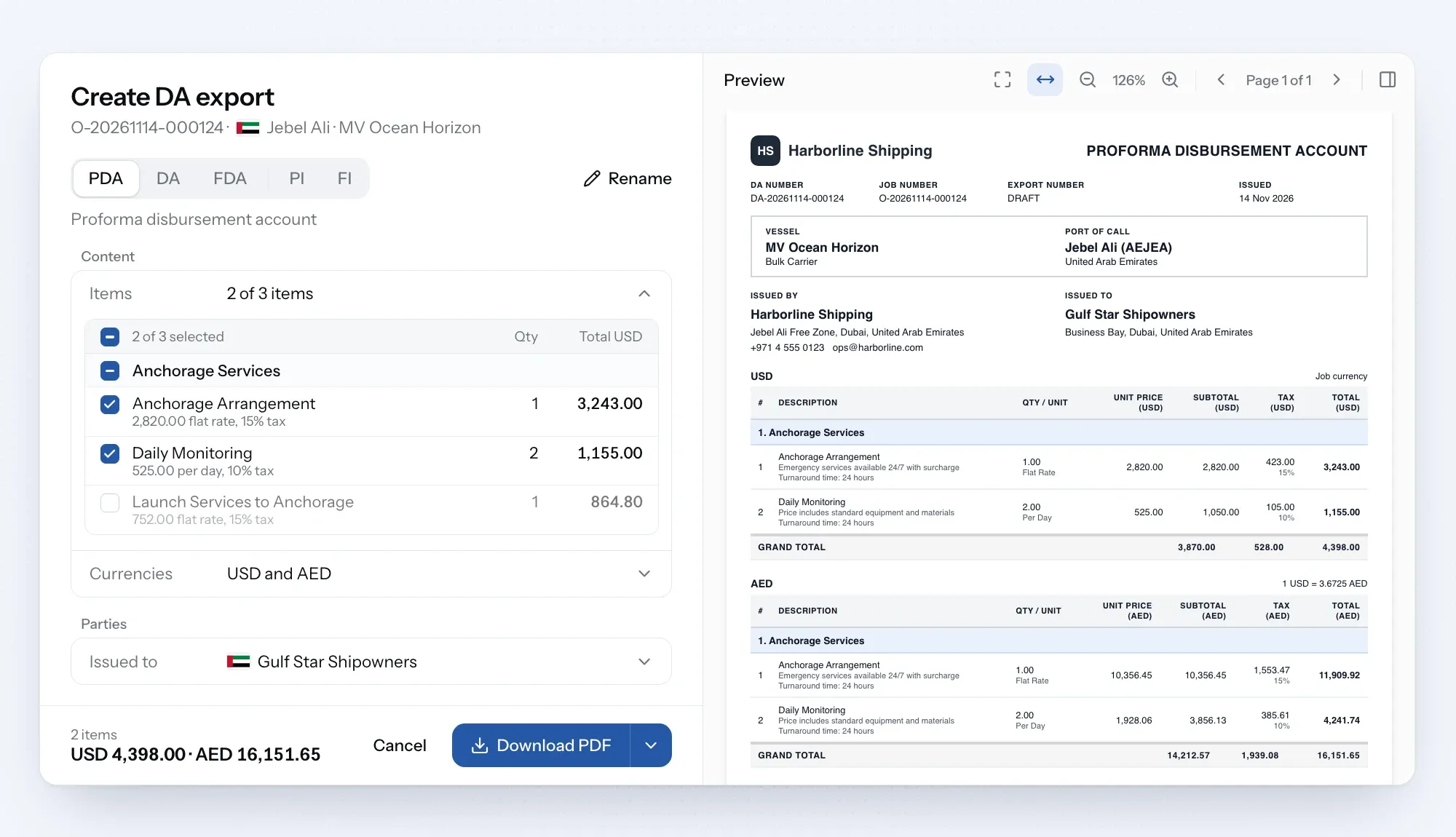Click the DA-20261114-000124 number in preview

tap(797, 199)
